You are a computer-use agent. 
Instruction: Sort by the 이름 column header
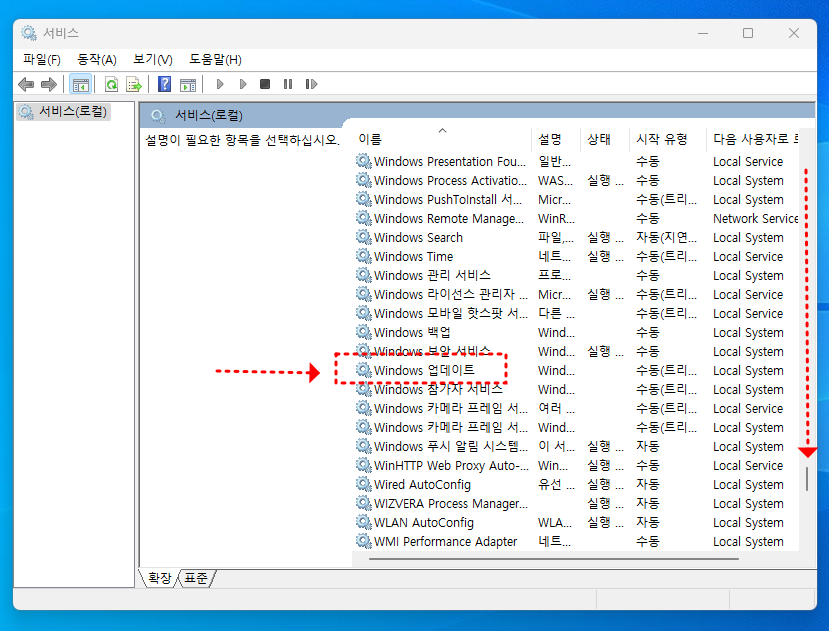coord(442,139)
